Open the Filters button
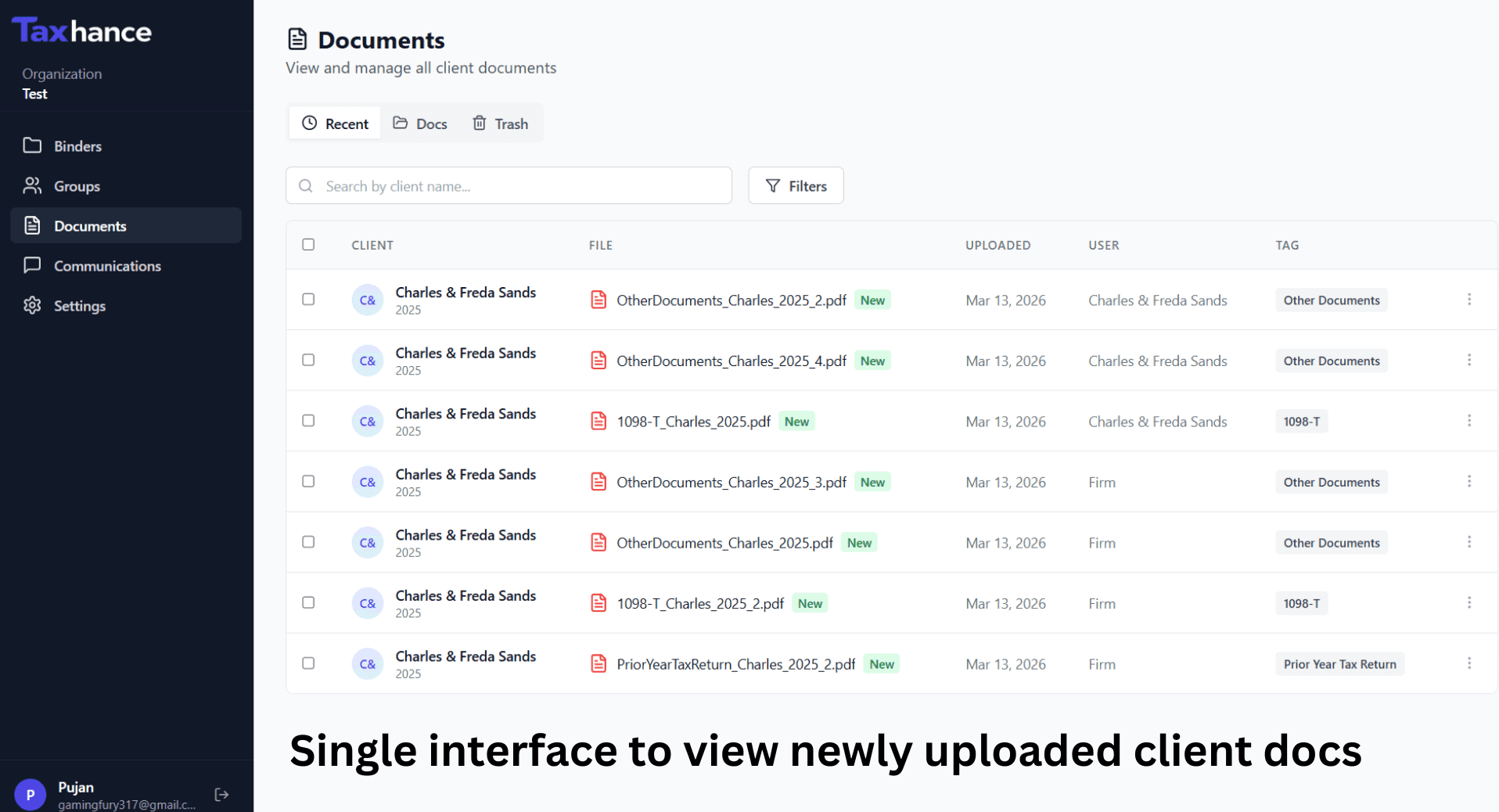1499x812 pixels. (x=796, y=185)
